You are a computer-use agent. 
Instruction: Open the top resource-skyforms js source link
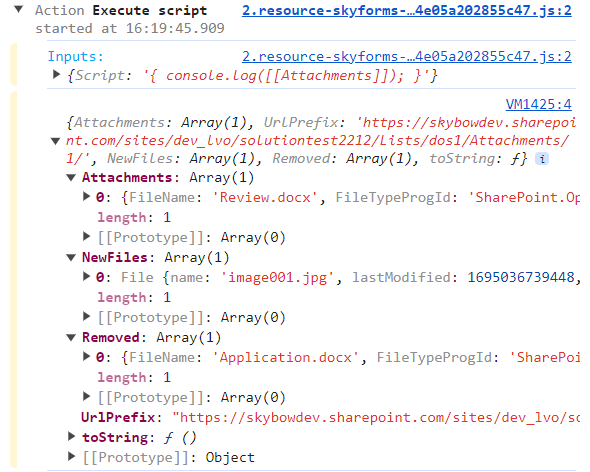click(406, 11)
